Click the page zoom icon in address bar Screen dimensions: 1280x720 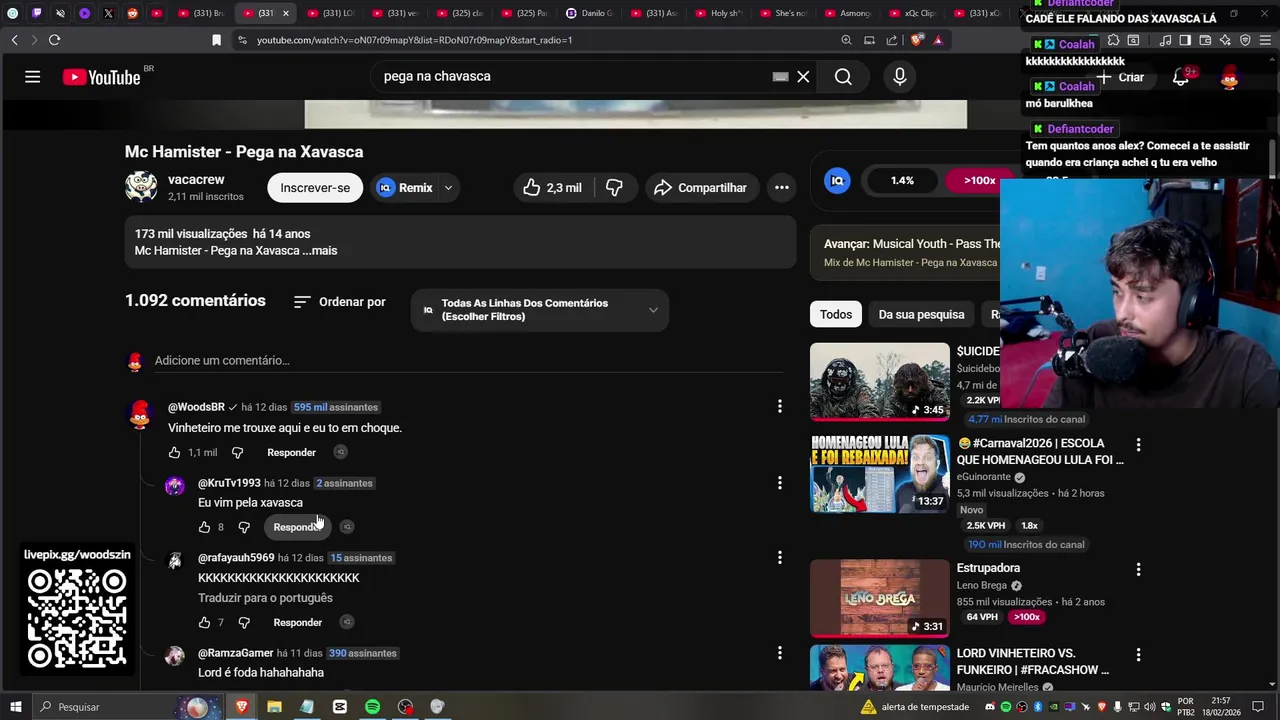pos(846,40)
